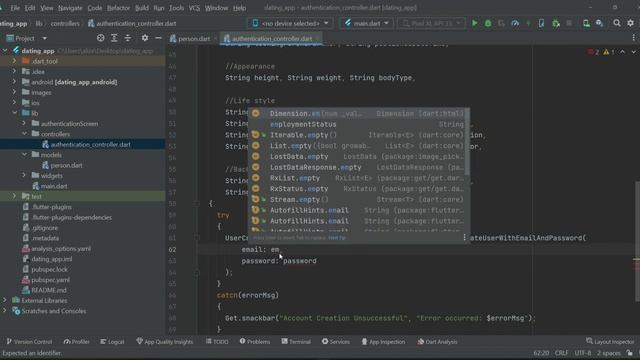This screenshot has height=360, width=640.
Task: Click the 2 spaces indent setting
Action: point(609,353)
